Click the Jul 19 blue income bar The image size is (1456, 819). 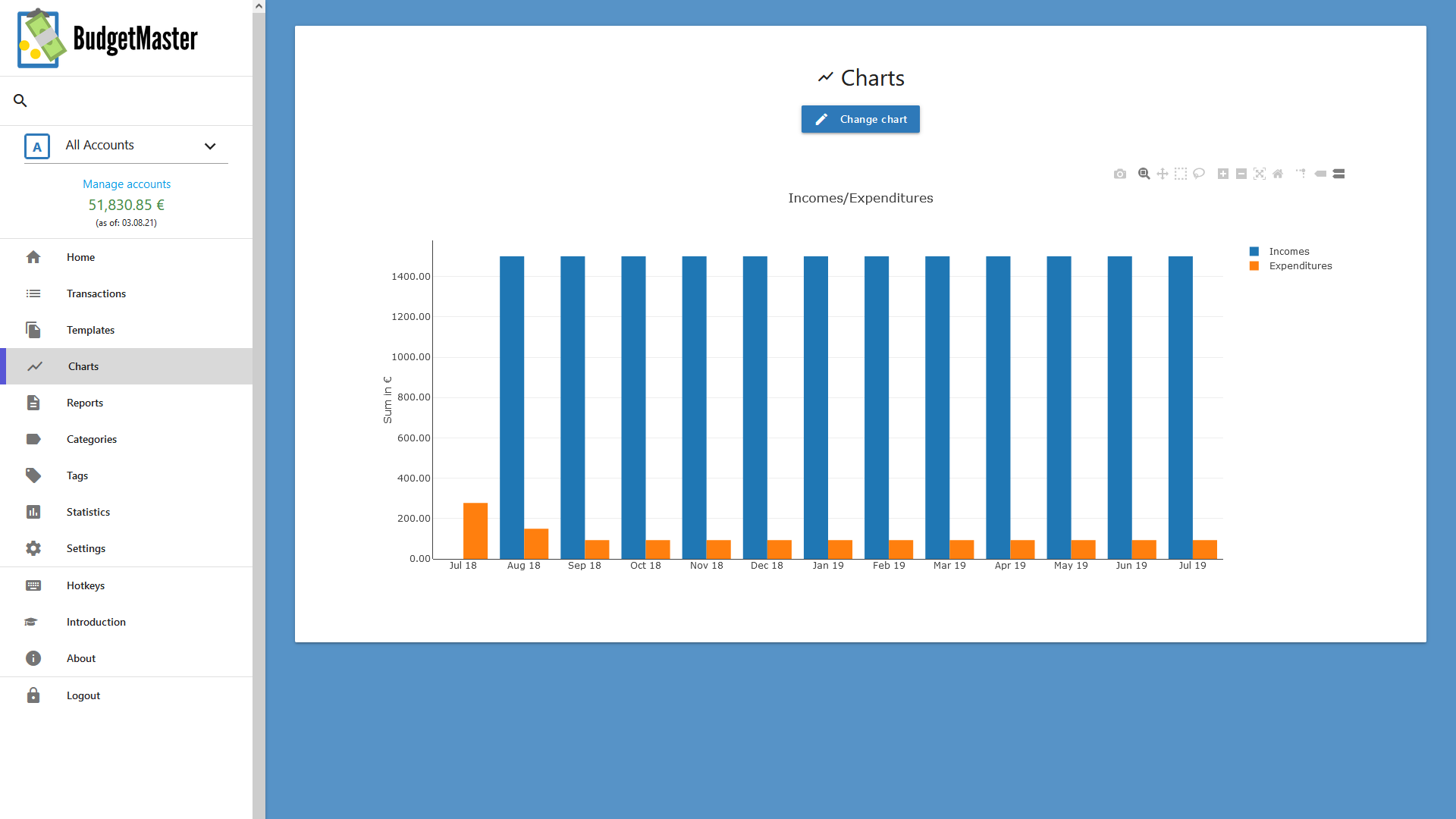1181,407
